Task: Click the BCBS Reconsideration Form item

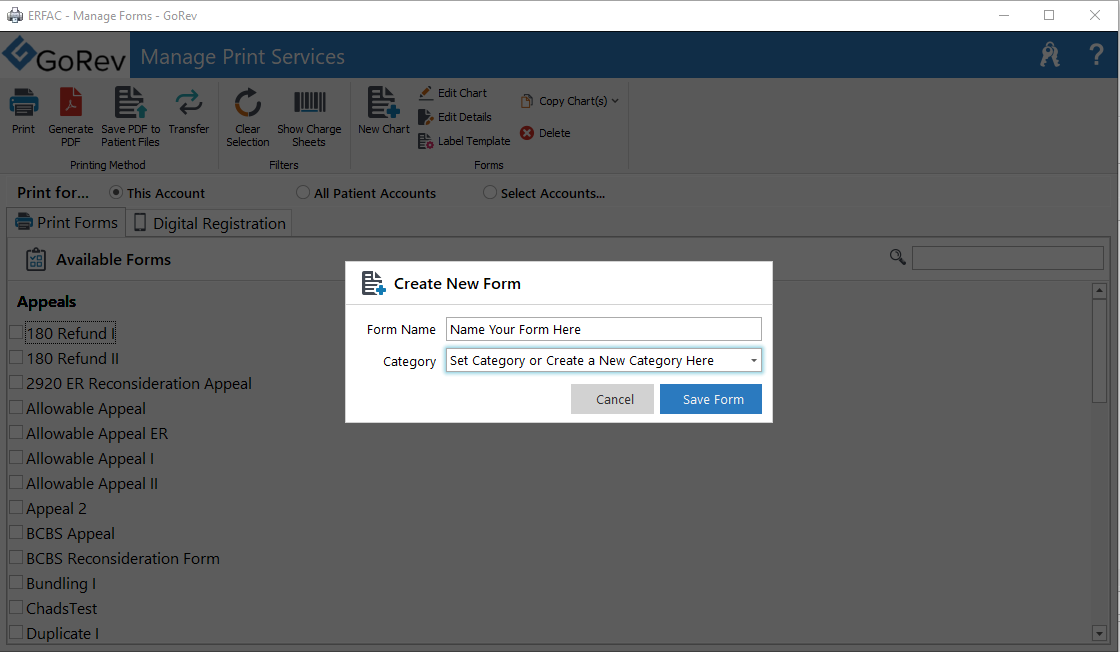Action: 123,558
